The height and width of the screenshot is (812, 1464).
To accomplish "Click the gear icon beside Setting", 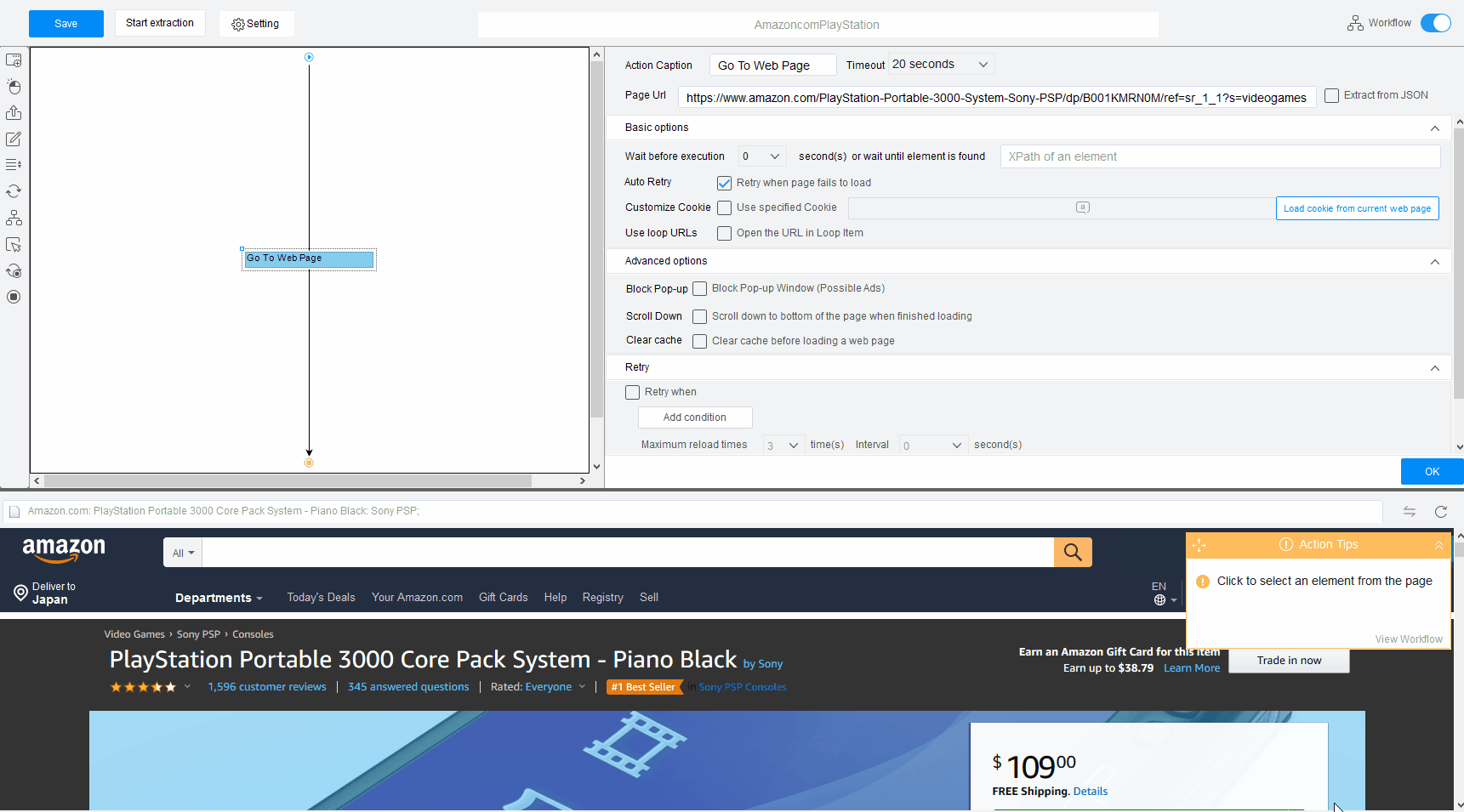I will coord(238,25).
